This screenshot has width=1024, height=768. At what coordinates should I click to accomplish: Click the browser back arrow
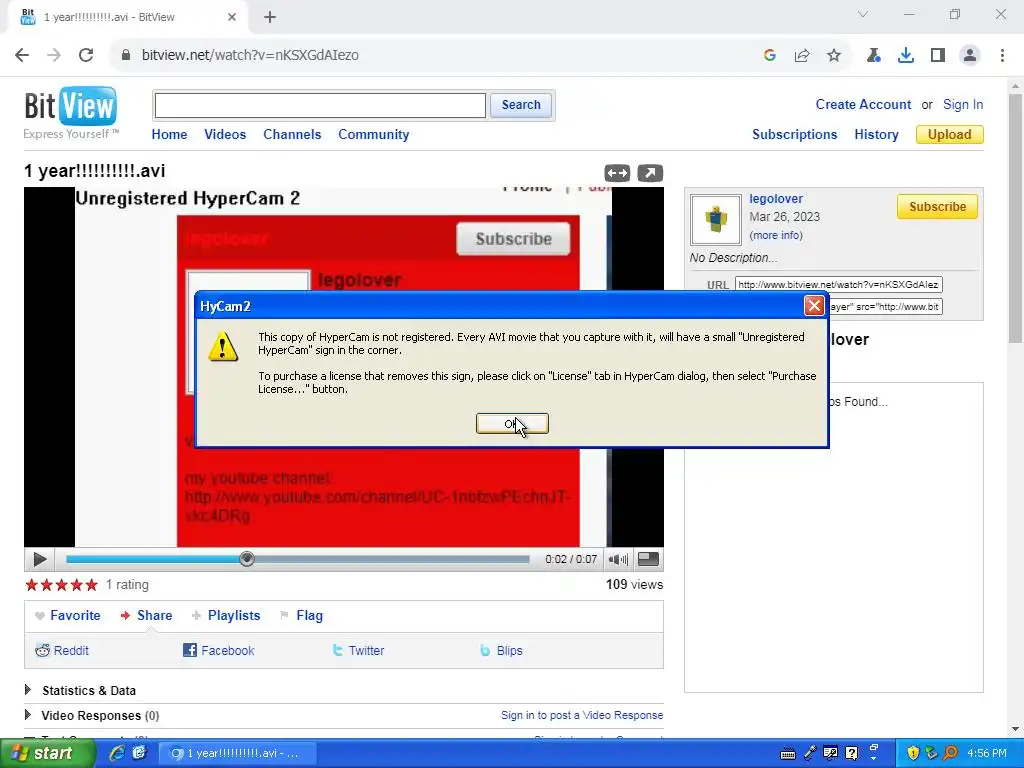click(22, 55)
